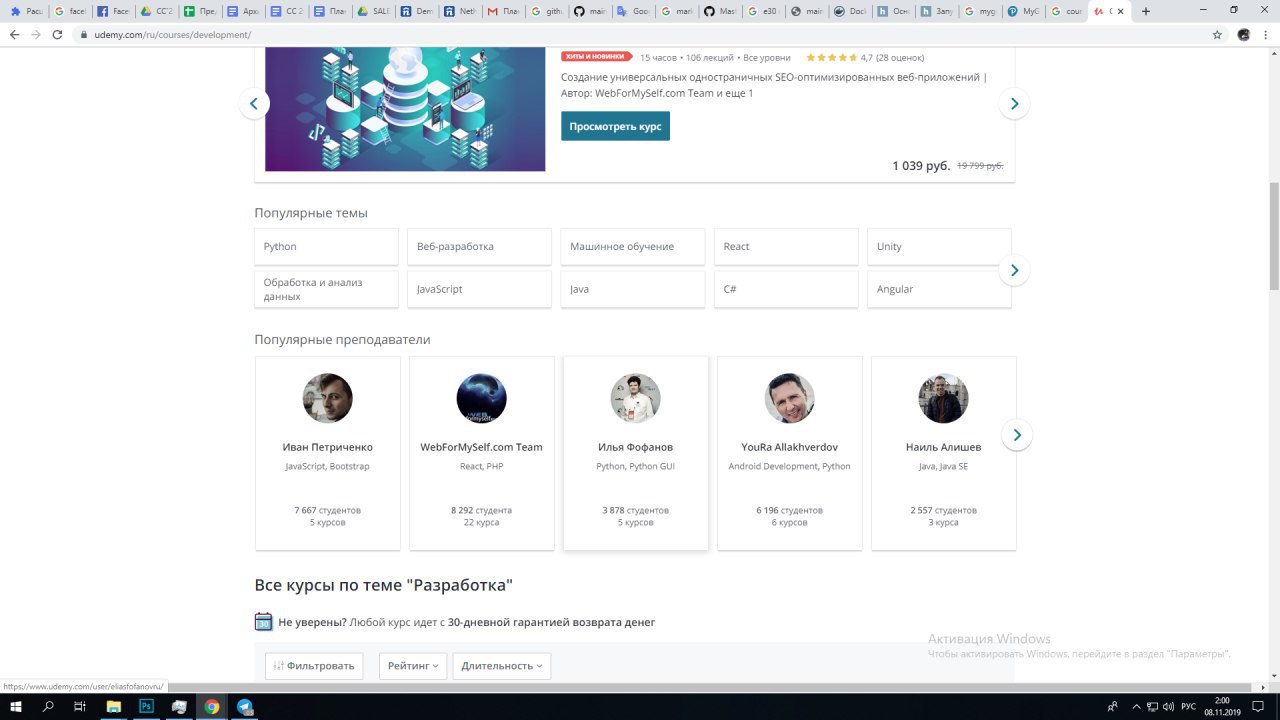Image resolution: width=1280 pixels, height=720 pixels.
Task: Show previous featured course with left arrow
Action: click(x=254, y=104)
